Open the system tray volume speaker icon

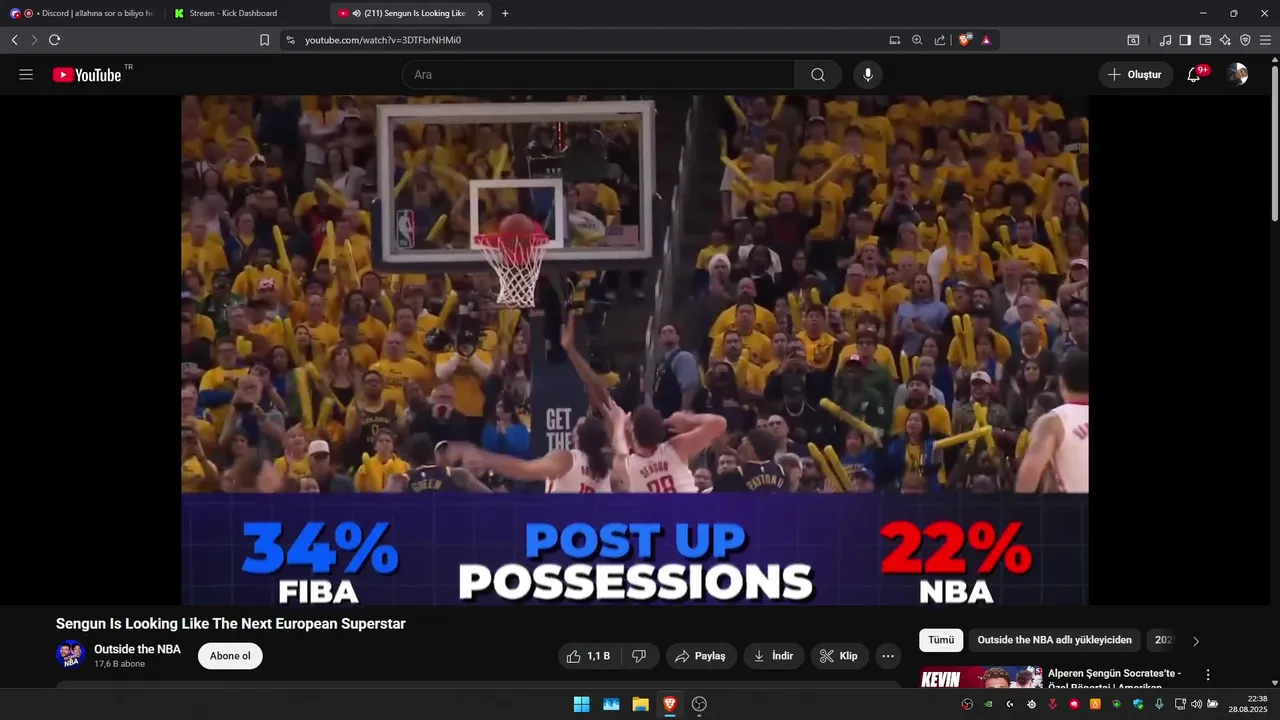[1196, 704]
